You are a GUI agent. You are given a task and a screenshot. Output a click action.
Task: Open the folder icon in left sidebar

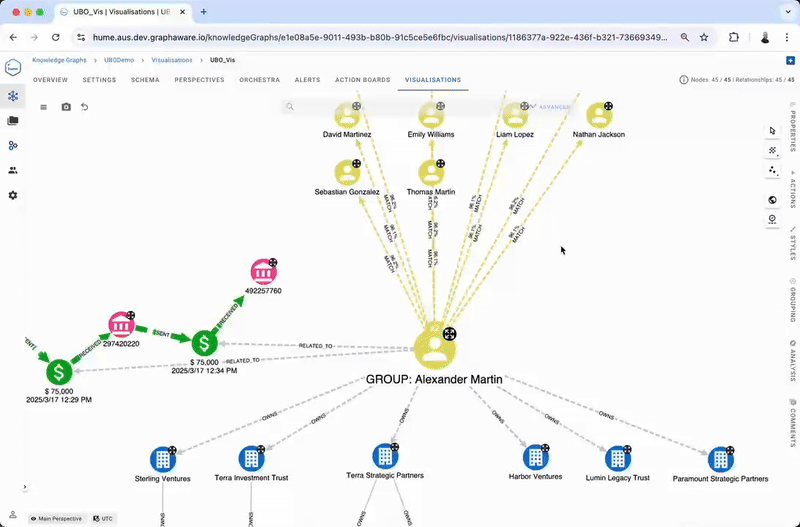13,121
